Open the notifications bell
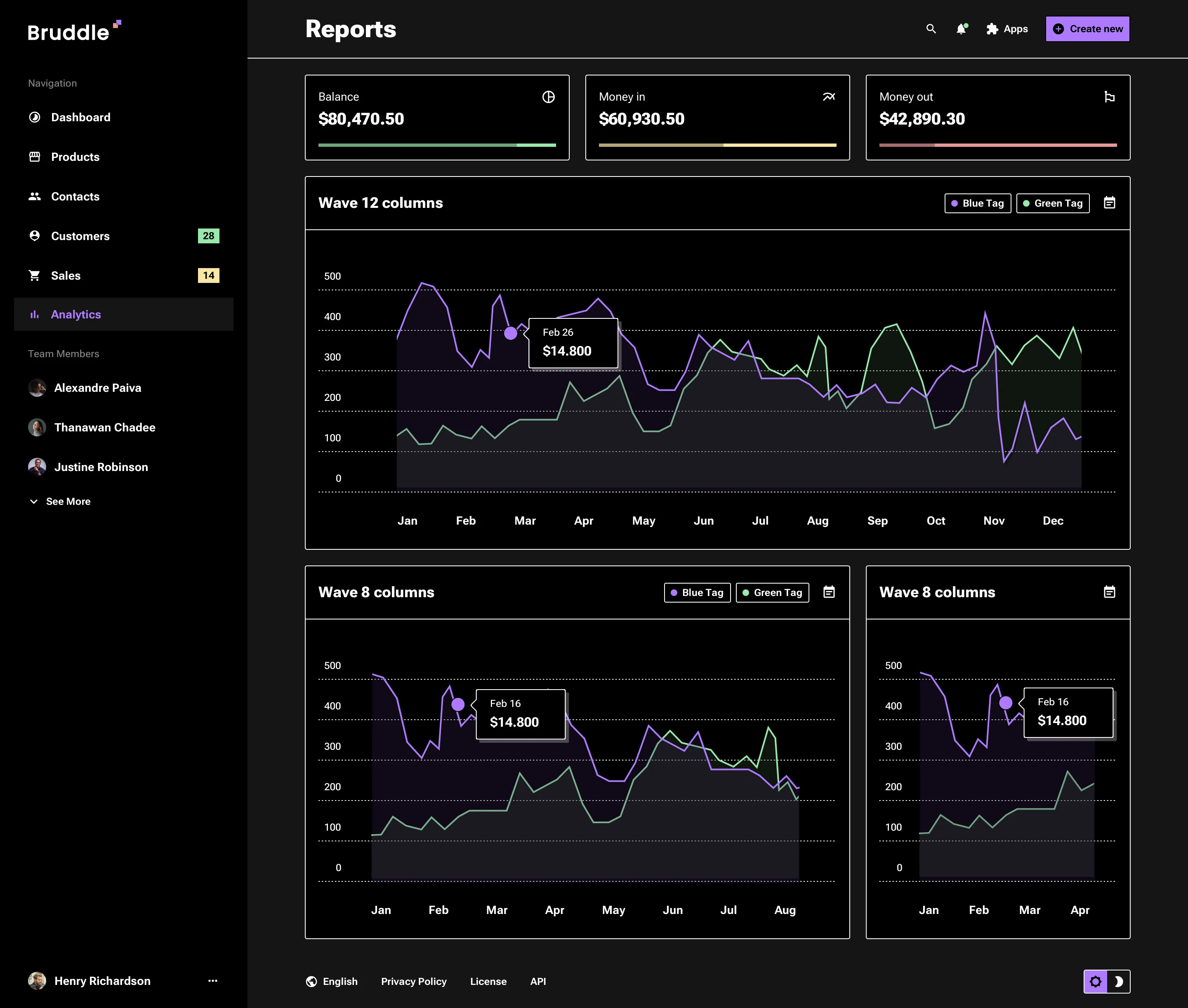1188x1008 pixels. (x=962, y=28)
